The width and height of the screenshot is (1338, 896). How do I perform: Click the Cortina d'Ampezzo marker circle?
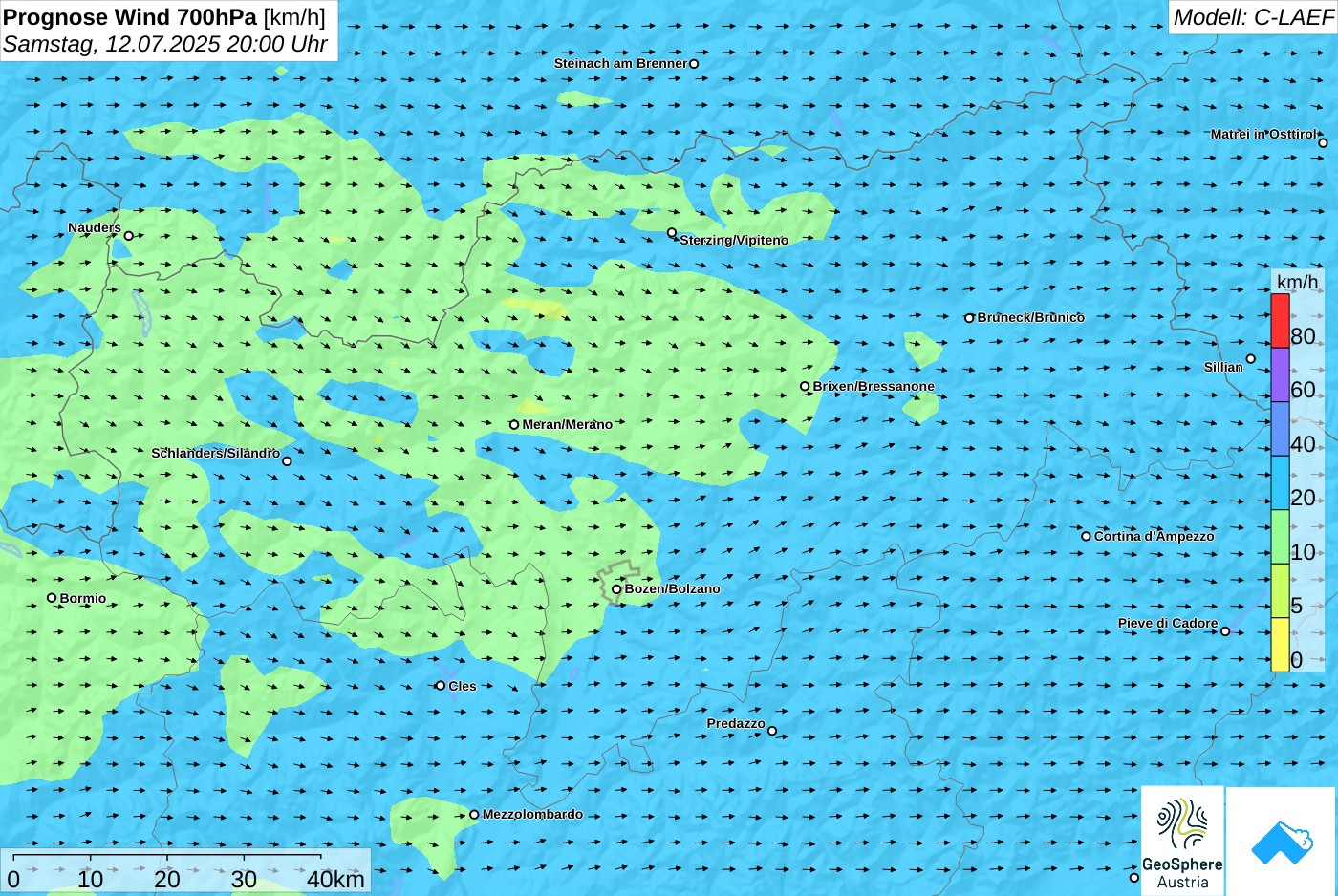pyautogui.click(x=1086, y=536)
